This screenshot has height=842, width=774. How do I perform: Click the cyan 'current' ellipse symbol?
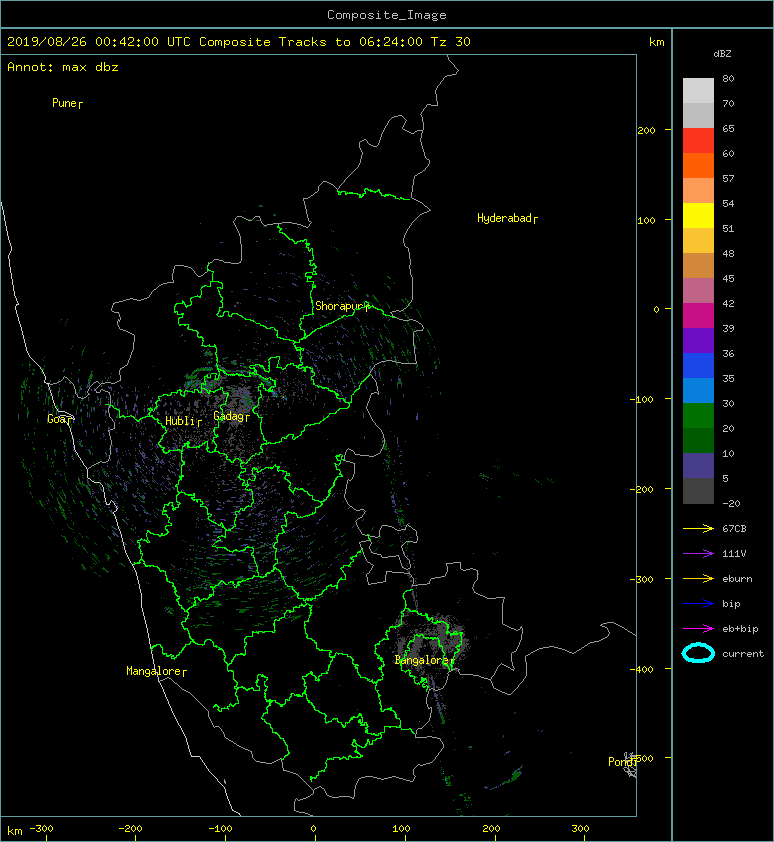pyautogui.click(x=698, y=653)
